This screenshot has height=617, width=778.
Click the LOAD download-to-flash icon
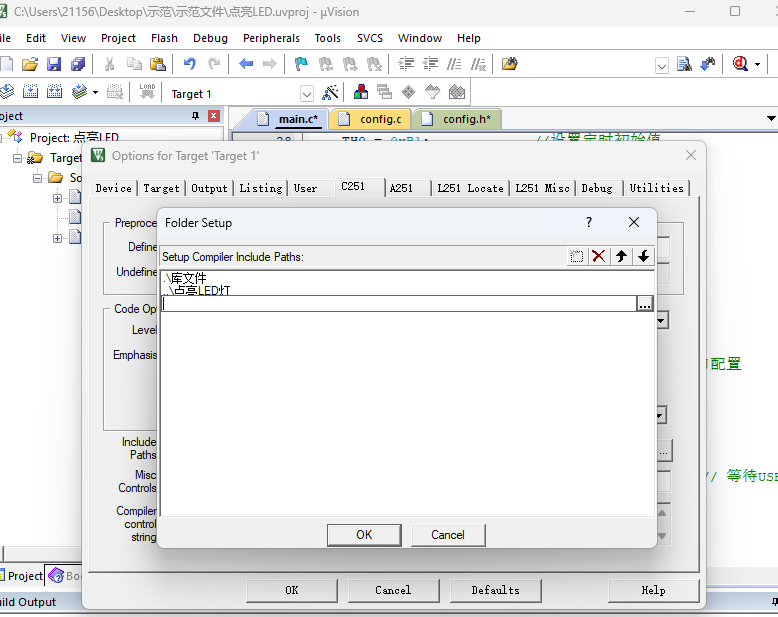pyautogui.click(x=147, y=93)
